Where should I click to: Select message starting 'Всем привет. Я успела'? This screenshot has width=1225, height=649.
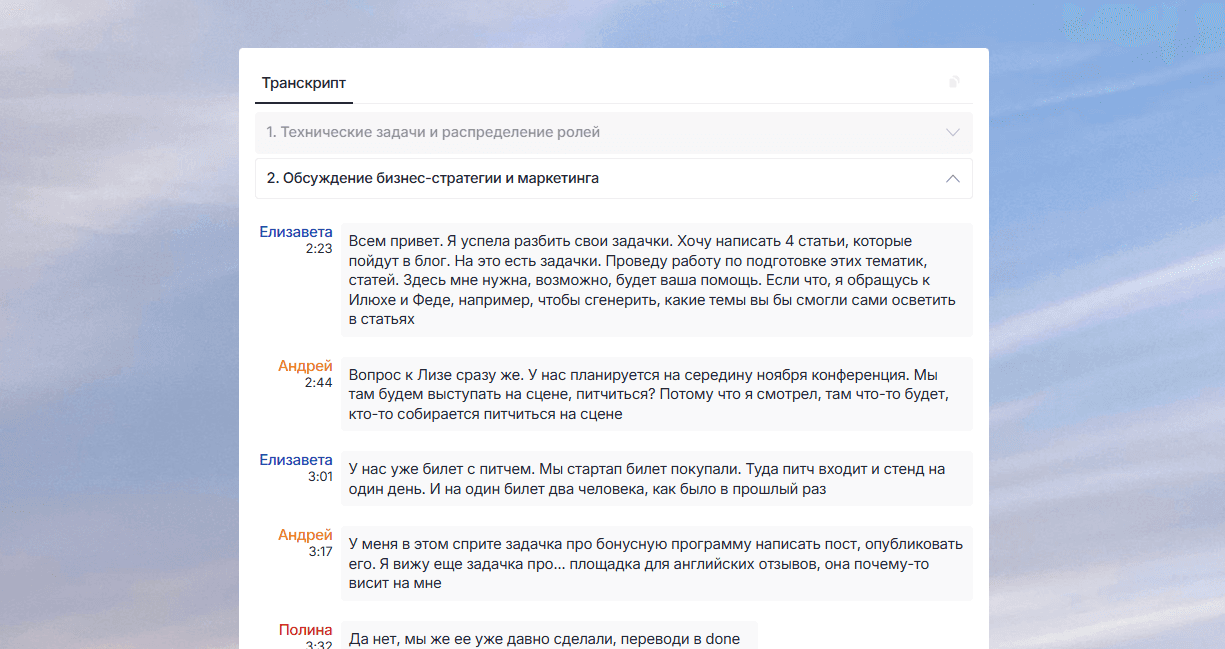(x=656, y=280)
